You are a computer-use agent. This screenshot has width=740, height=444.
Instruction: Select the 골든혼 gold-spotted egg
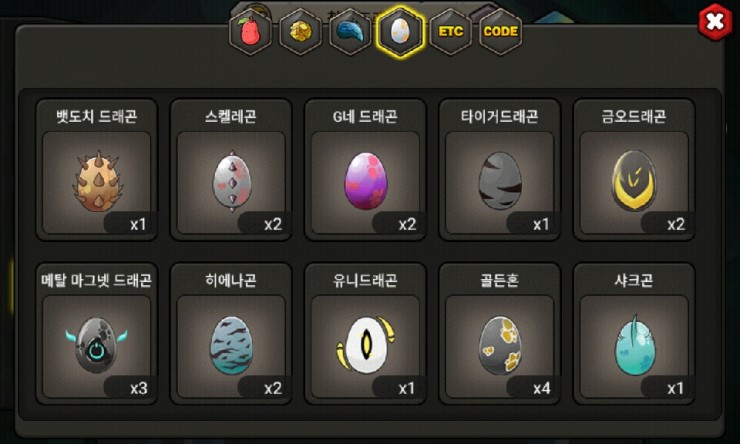pos(500,346)
